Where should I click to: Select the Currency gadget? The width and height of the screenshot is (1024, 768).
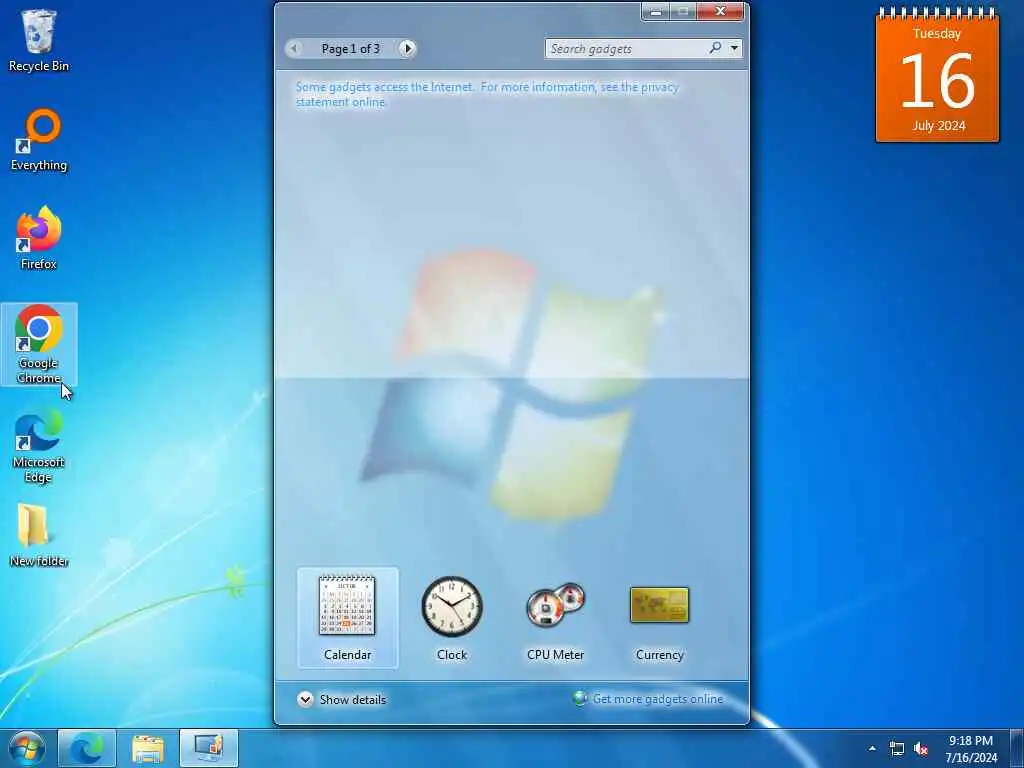pyautogui.click(x=660, y=618)
